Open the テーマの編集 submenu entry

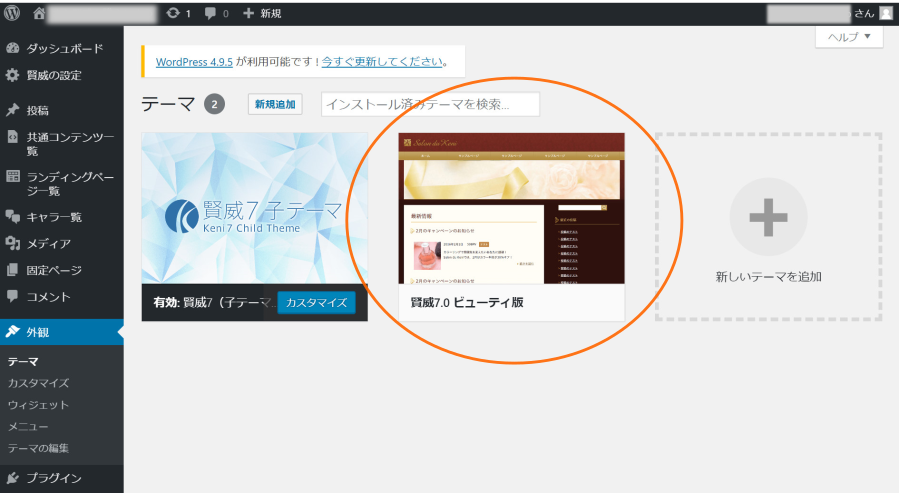[38, 448]
